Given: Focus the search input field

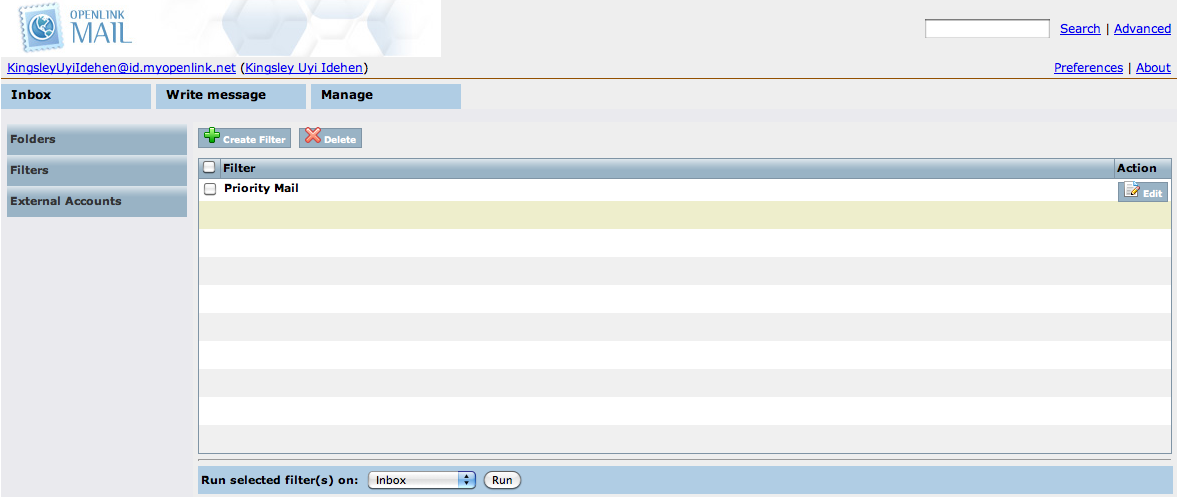Looking at the screenshot, I should pyautogui.click(x=987, y=29).
